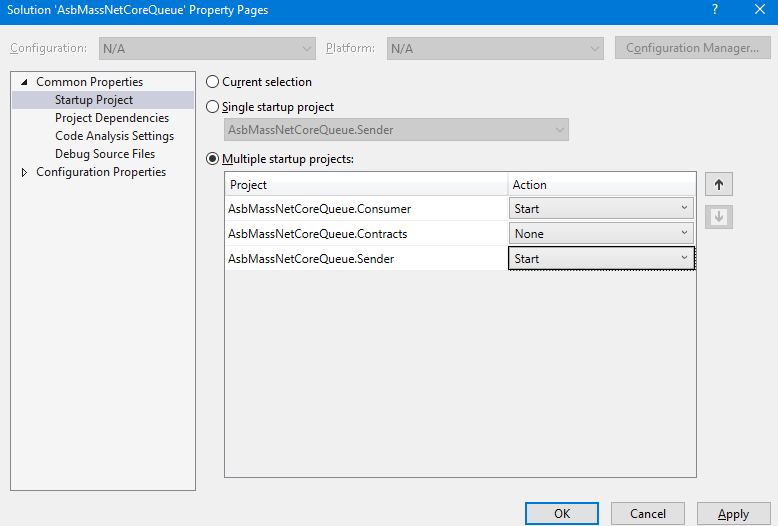Collapse the Common Properties tree node
This screenshot has width=778, height=526.
(x=24, y=82)
